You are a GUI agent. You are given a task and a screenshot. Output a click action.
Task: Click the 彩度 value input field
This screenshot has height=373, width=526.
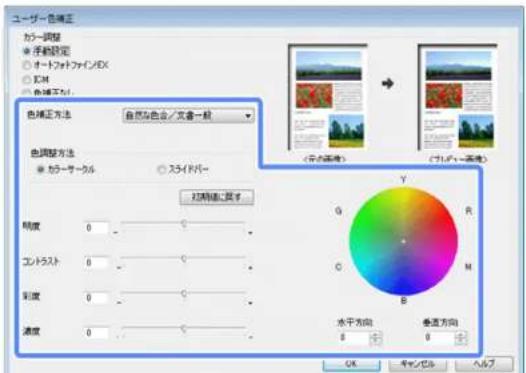(96, 298)
